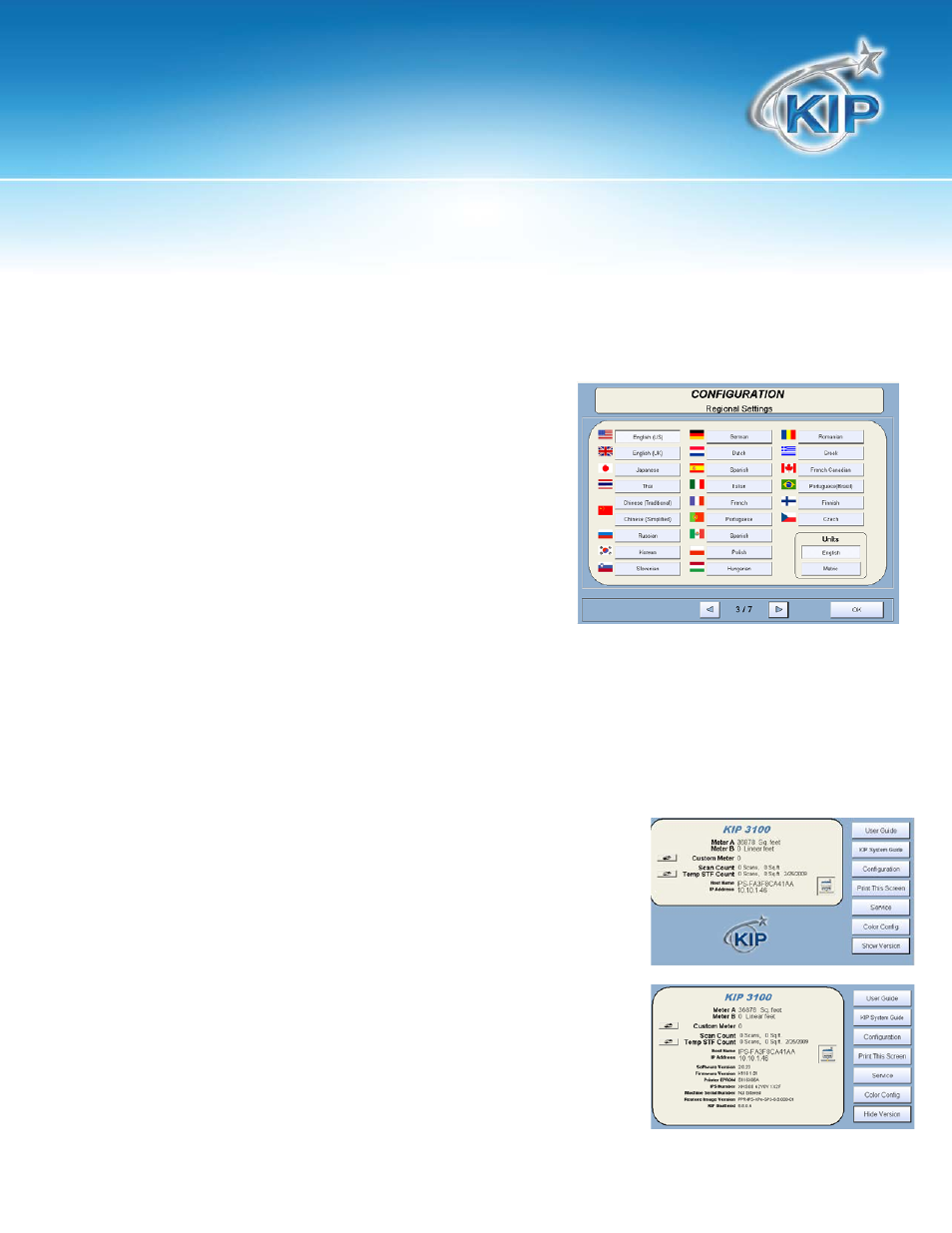952x1233 pixels.
Task: Pick German language button
Action: coord(739,436)
